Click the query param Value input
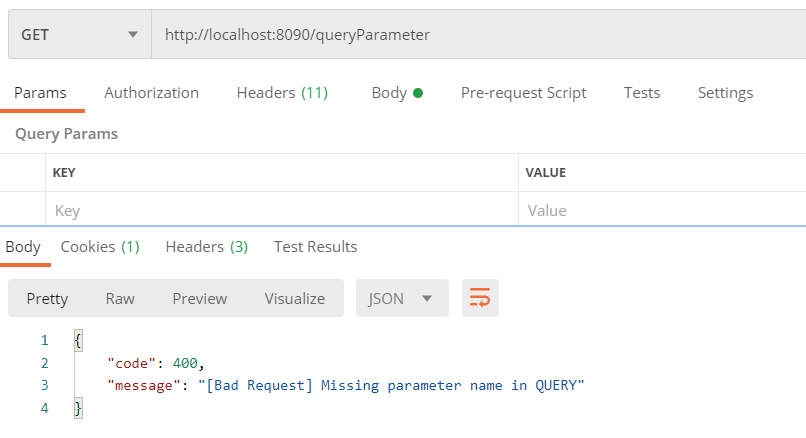This screenshot has width=806, height=438. (662, 210)
